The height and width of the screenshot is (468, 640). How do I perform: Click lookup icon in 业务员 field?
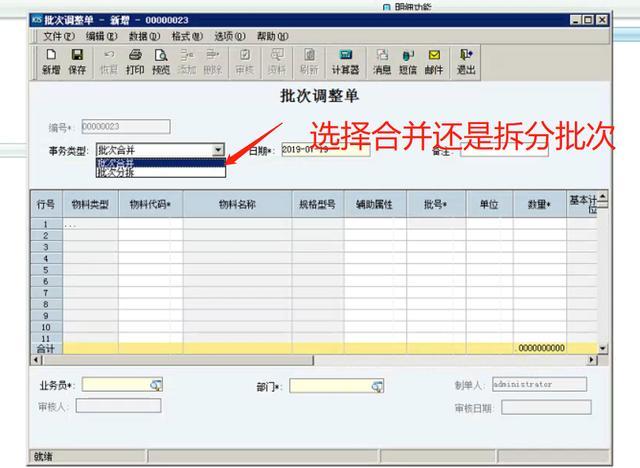(x=156, y=385)
